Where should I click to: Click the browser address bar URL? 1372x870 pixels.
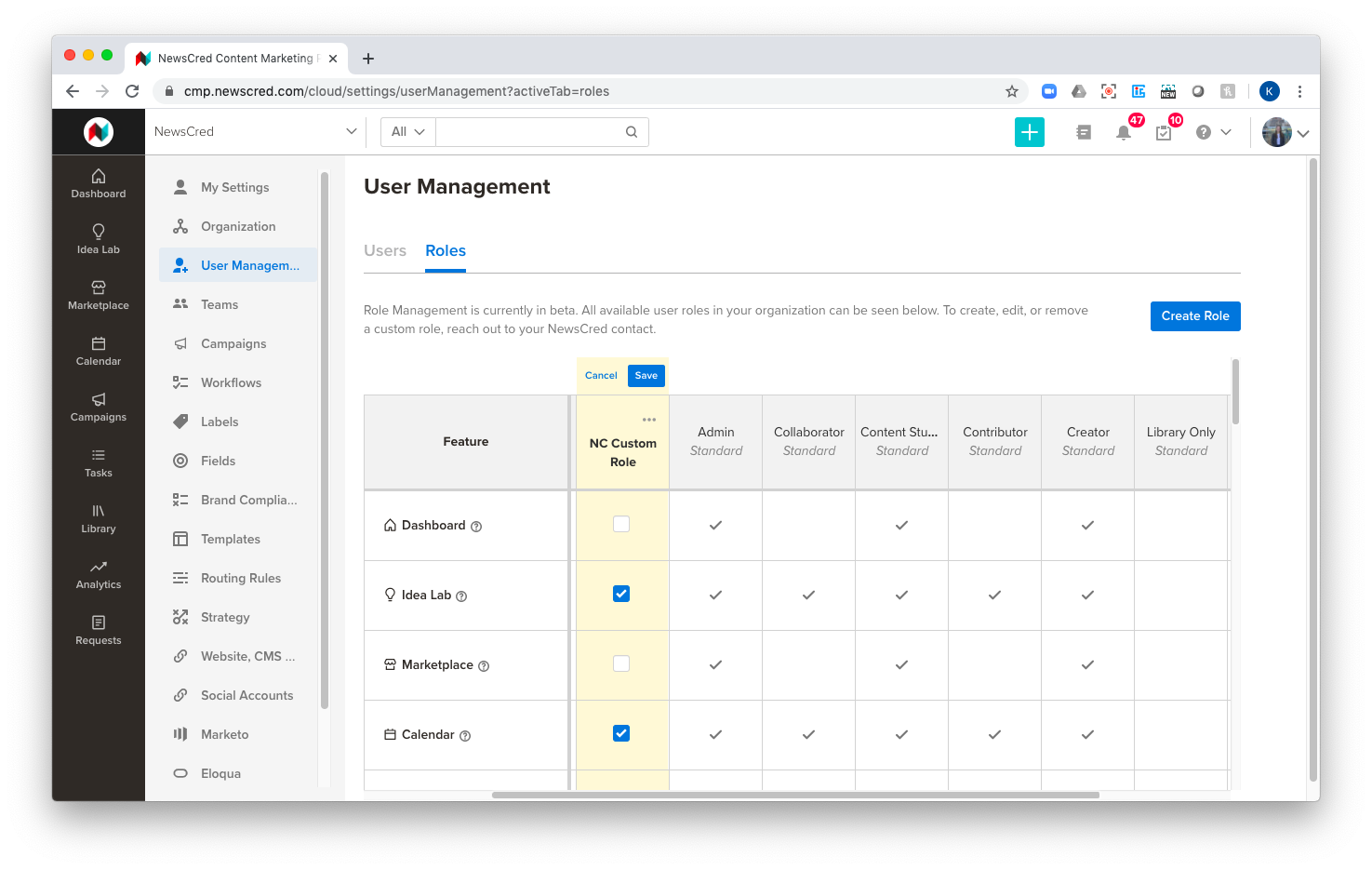coord(396,91)
